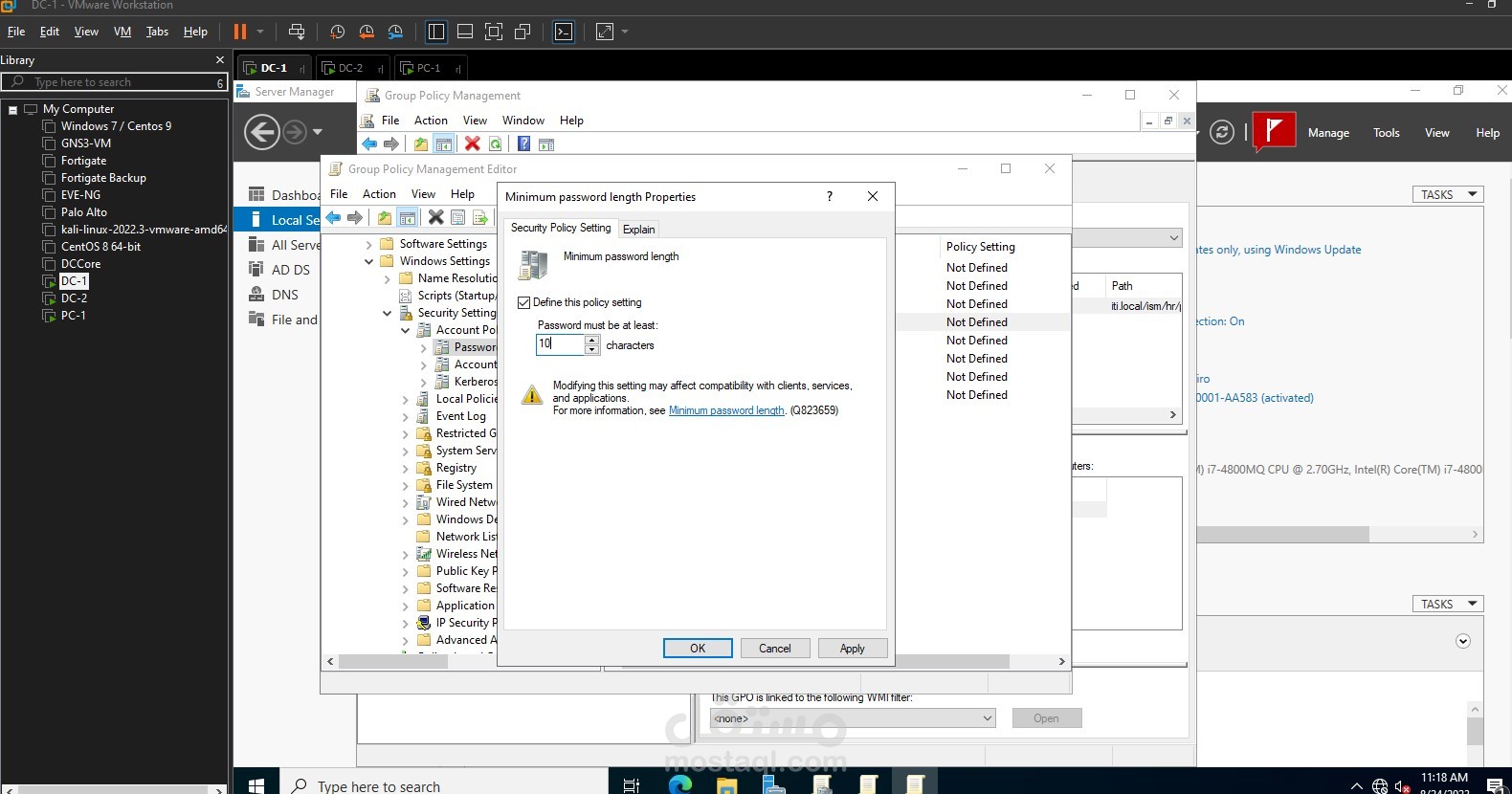The image size is (1512, 794).
Task: Open Window menu in Group Policy Management
Action: (x=523, y=121)
